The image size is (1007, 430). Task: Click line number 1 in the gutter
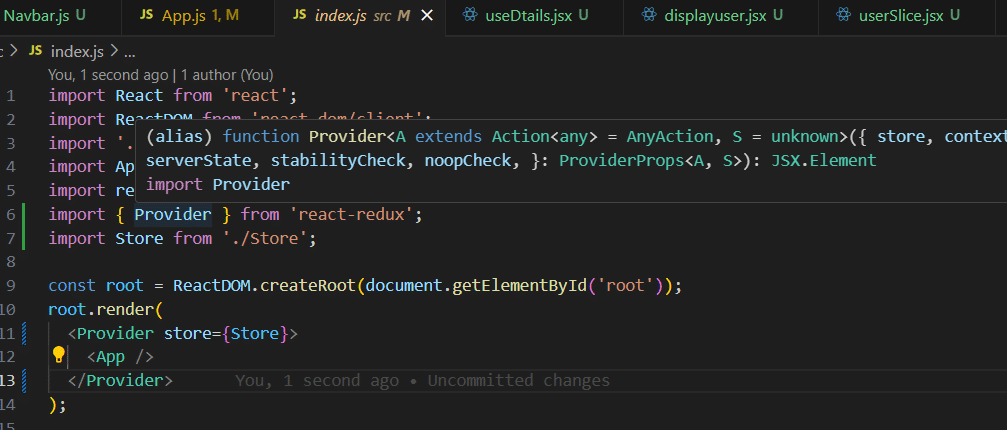point(11,96)
